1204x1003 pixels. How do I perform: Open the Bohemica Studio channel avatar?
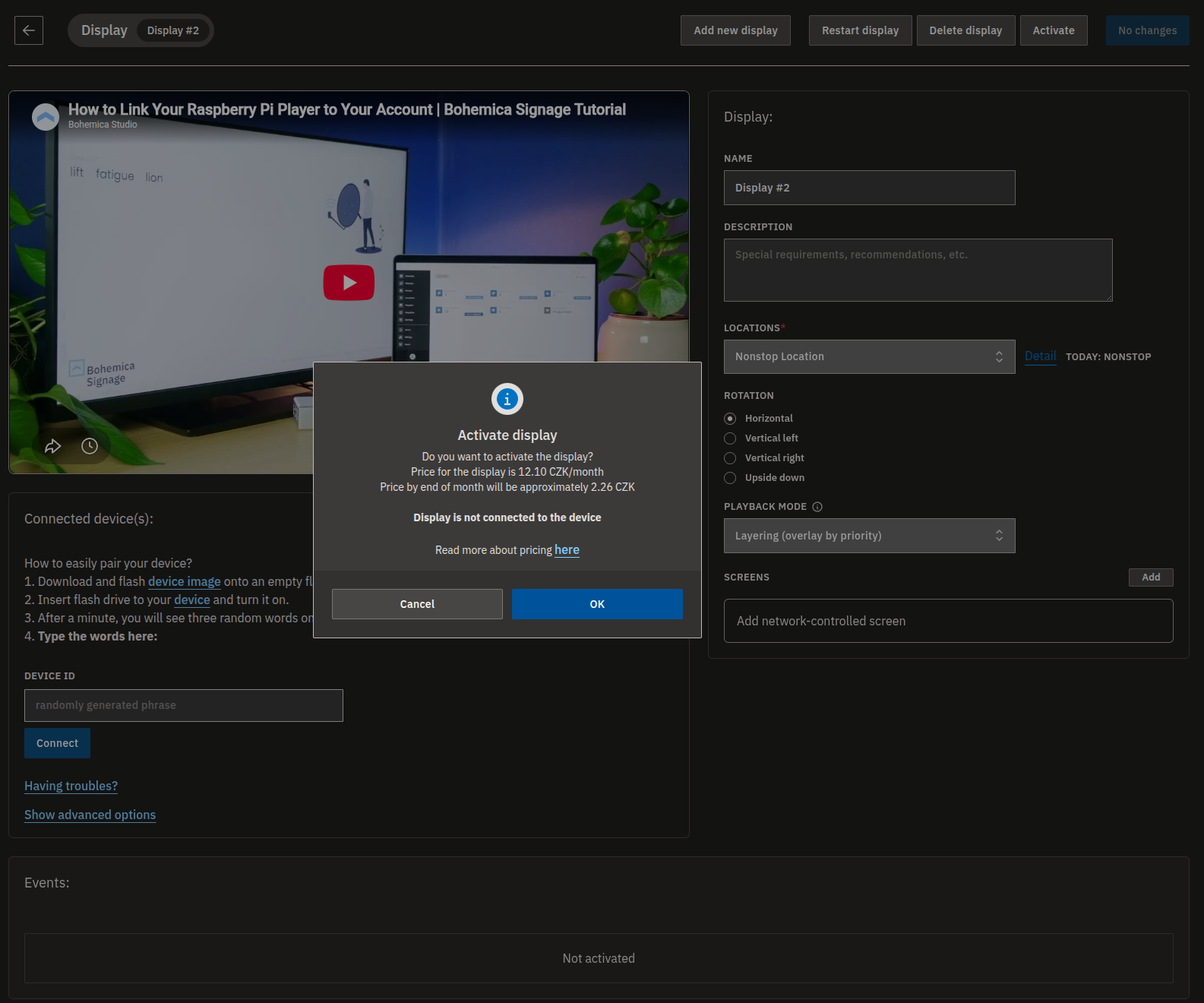click(46, 117)
